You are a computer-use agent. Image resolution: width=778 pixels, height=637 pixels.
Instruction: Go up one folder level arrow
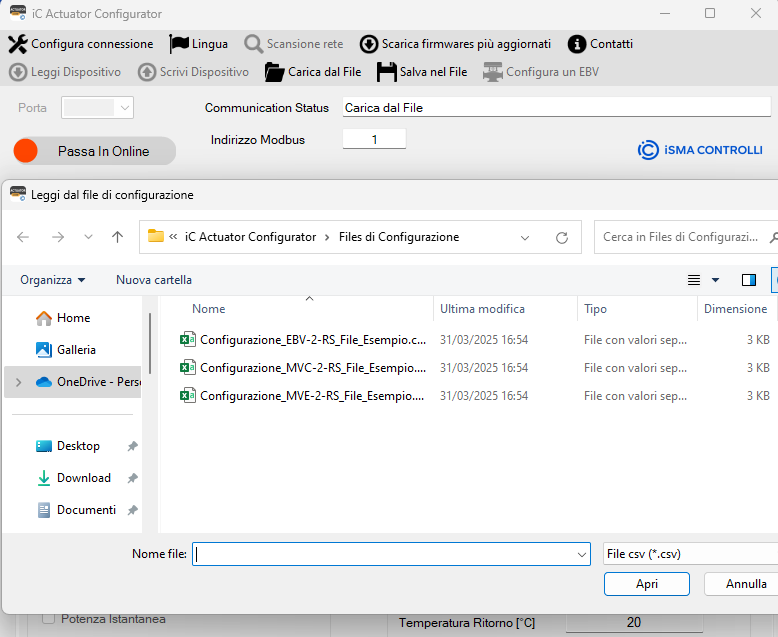click(118, 238)
